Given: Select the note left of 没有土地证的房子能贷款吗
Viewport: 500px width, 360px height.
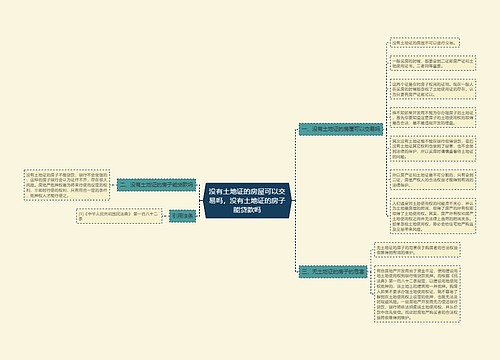Looking at the screenshot, I should click(x=67, y=185).
